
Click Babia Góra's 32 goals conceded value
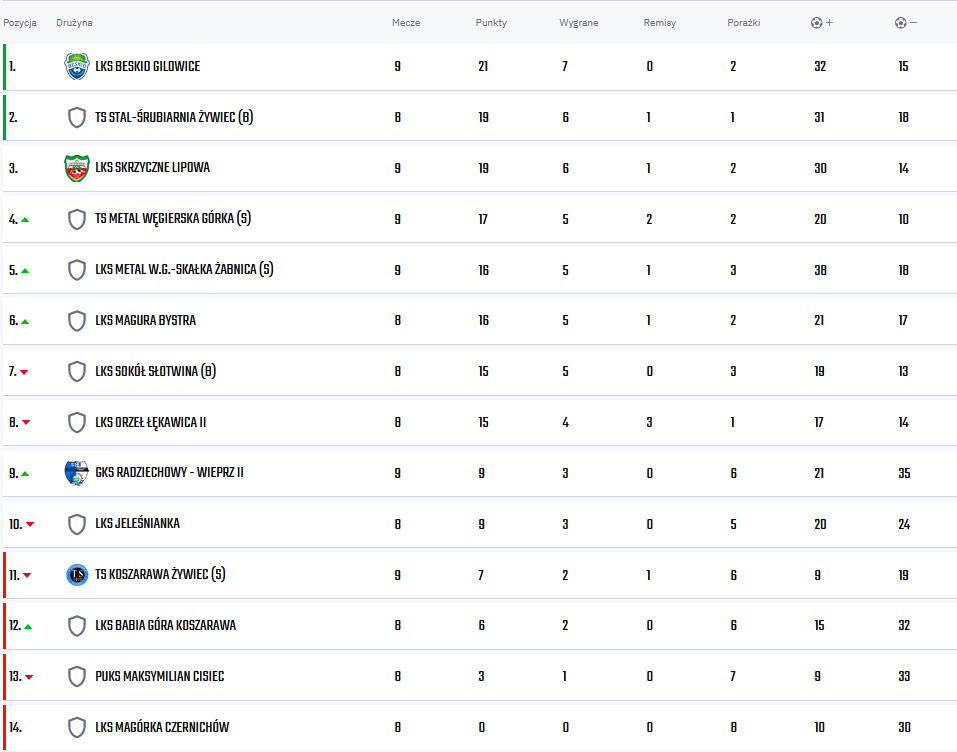point(905,626)
